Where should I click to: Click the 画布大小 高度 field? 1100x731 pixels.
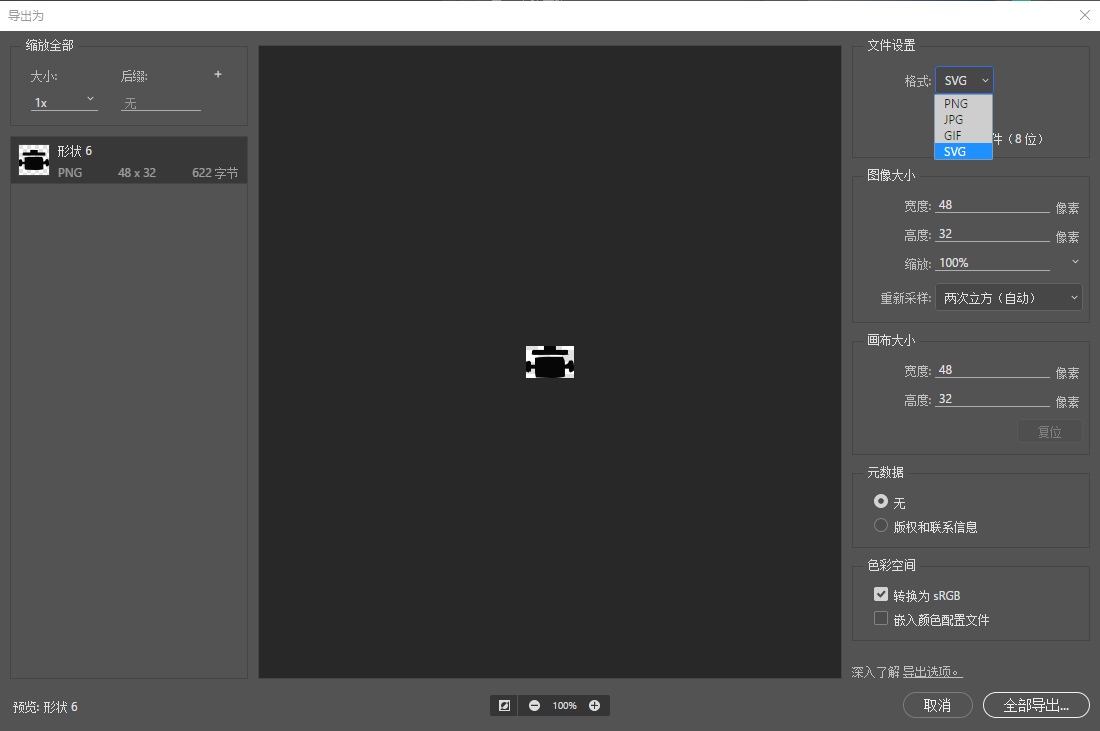pyautogui.click(x=993, y=398)
